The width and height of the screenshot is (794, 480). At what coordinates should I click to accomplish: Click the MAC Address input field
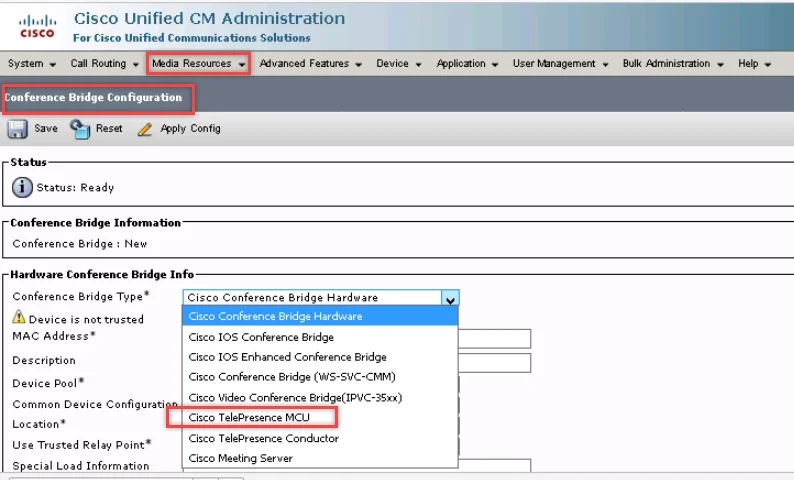(x=494, y=339)
